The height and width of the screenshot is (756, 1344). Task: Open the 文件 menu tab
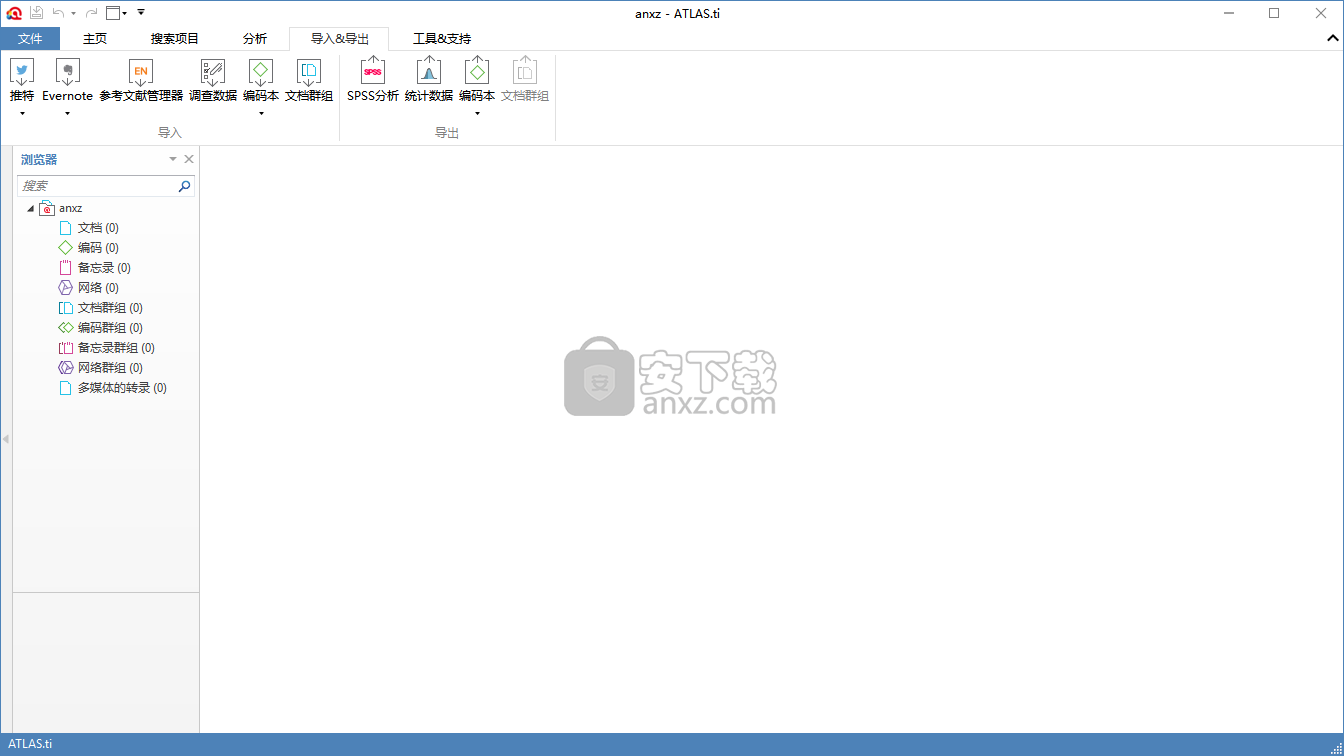30,39
